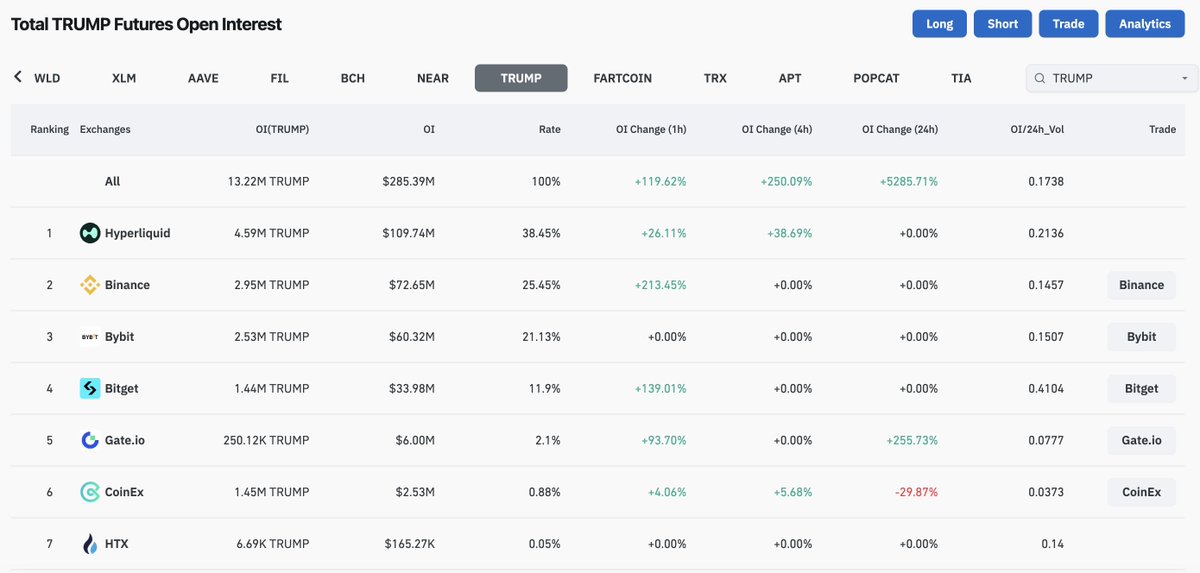Screen dimensions: 1200x573
Task: Click the Bitget exchange name in table
Action: [124, 389]
